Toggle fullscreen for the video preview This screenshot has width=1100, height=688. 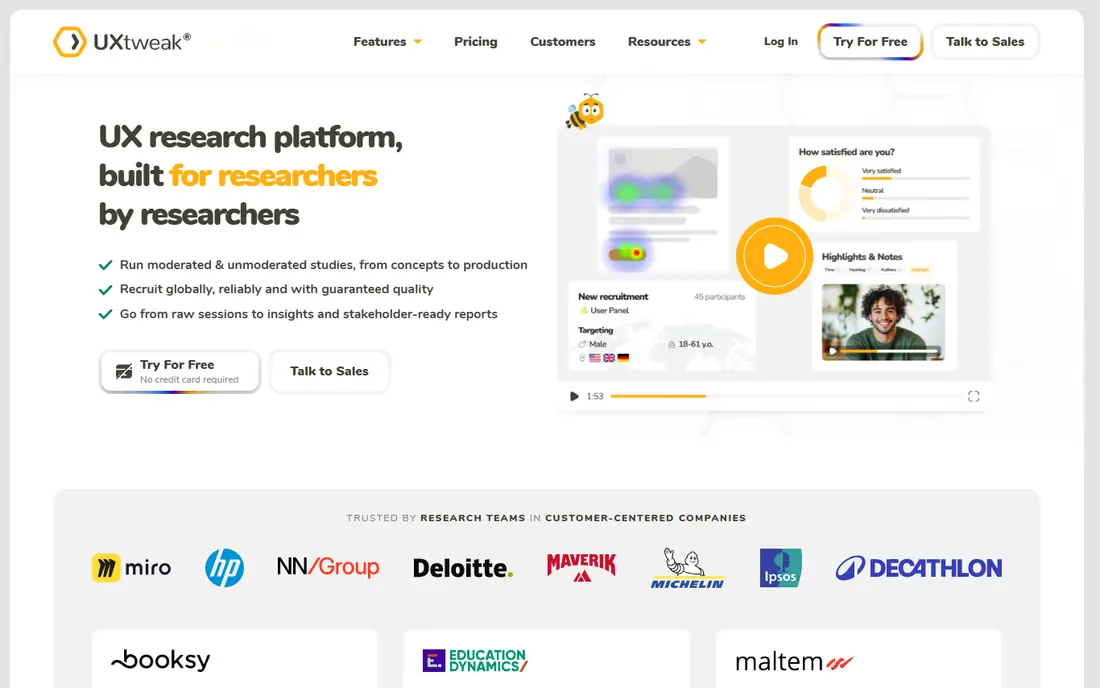(x=974, y=396)
